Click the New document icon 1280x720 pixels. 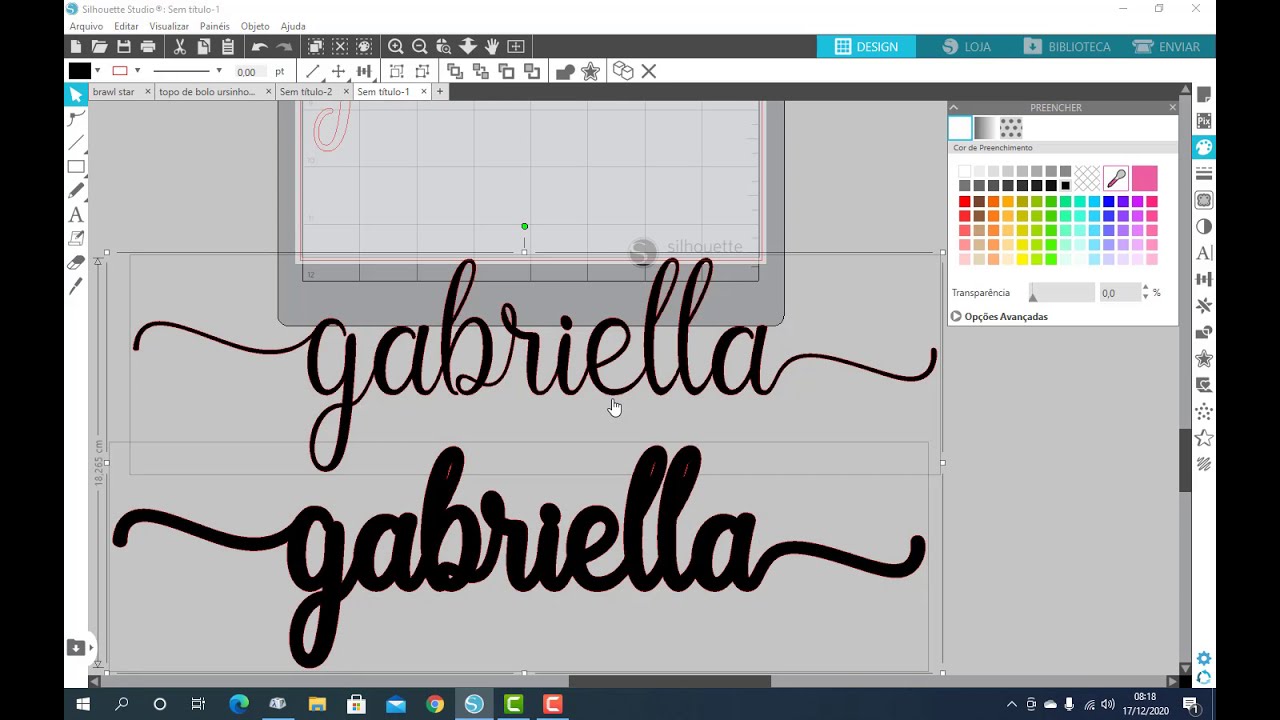point(76,46)
